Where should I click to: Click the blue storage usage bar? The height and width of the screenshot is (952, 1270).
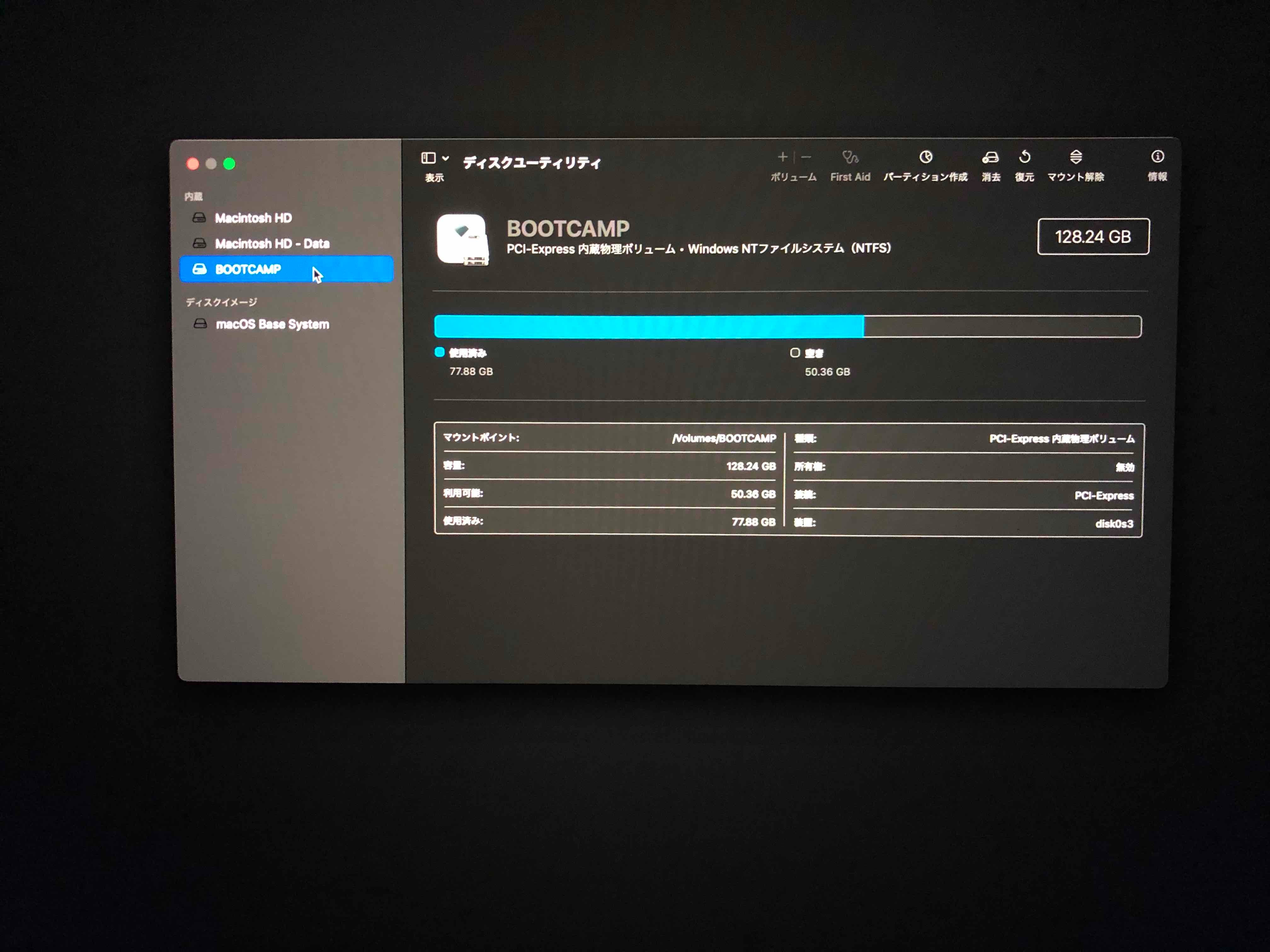[649, 326]
